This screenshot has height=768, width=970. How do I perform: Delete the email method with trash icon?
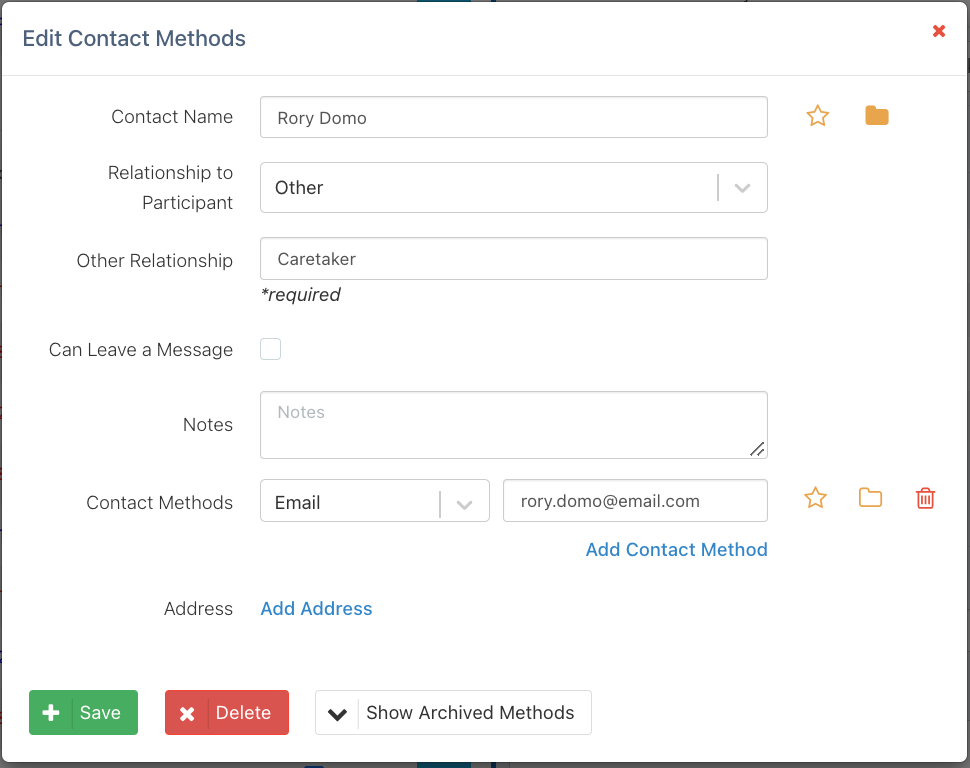pos(925,498)
